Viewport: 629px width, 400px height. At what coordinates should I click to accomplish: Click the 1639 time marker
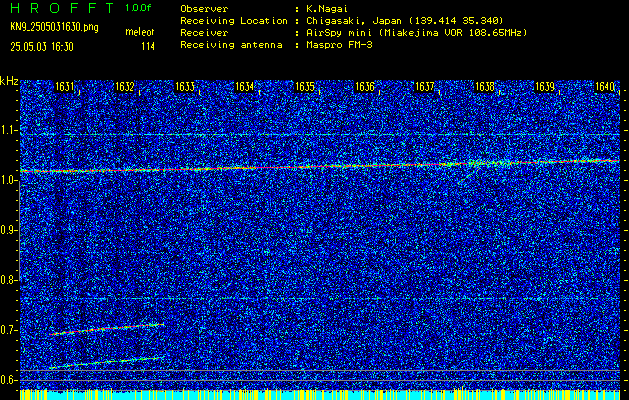coord(545,87)
